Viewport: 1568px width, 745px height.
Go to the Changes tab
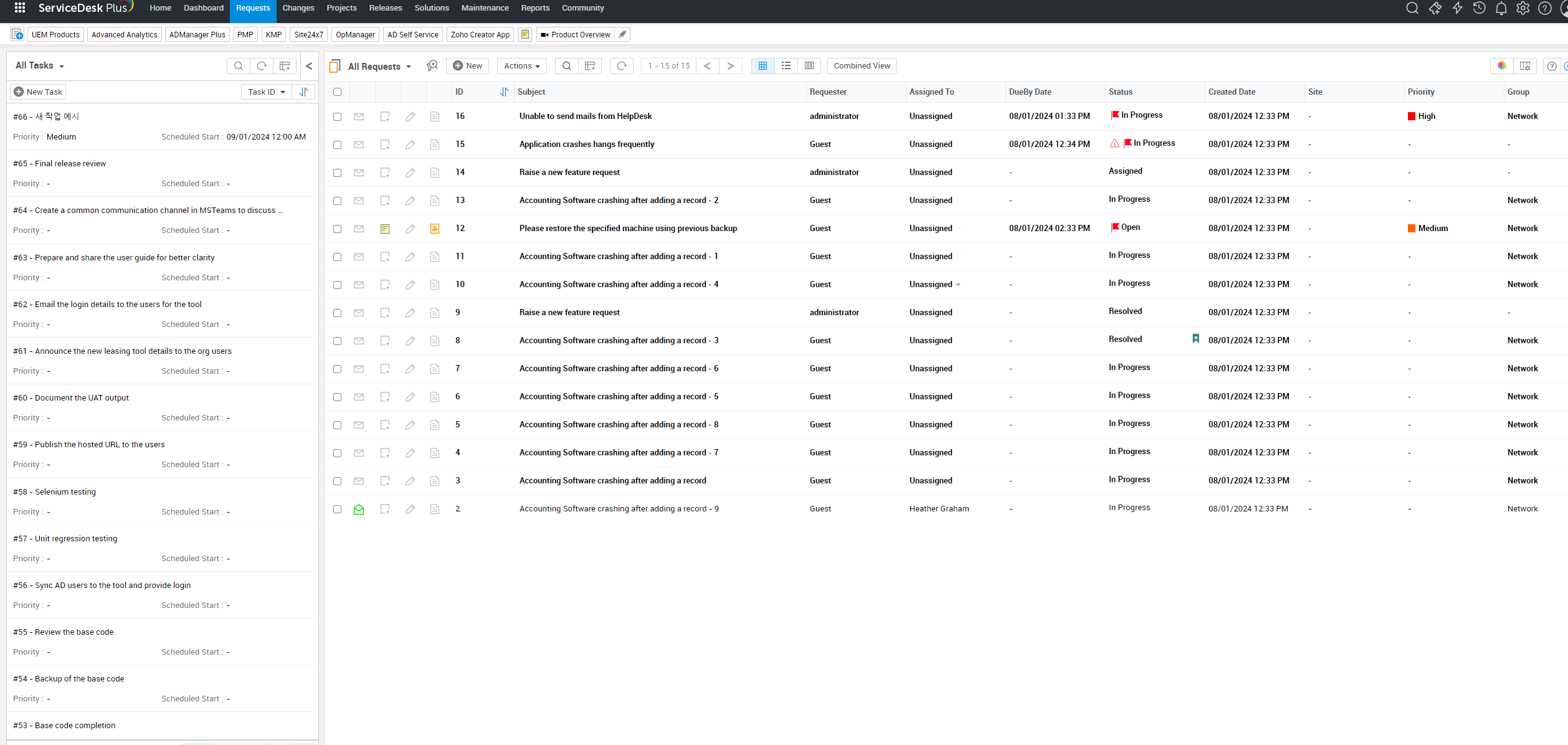click(298, 8)
